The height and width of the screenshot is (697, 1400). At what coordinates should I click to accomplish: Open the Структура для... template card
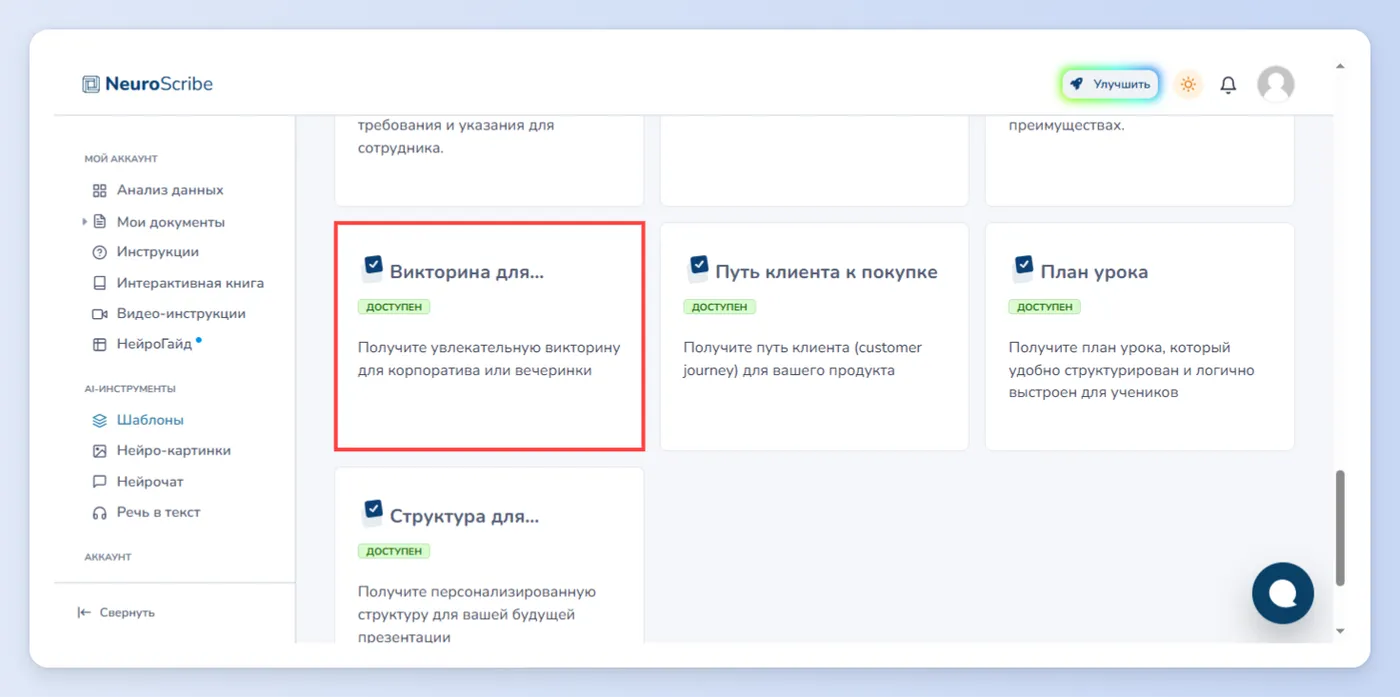click(x=489, y=555)
